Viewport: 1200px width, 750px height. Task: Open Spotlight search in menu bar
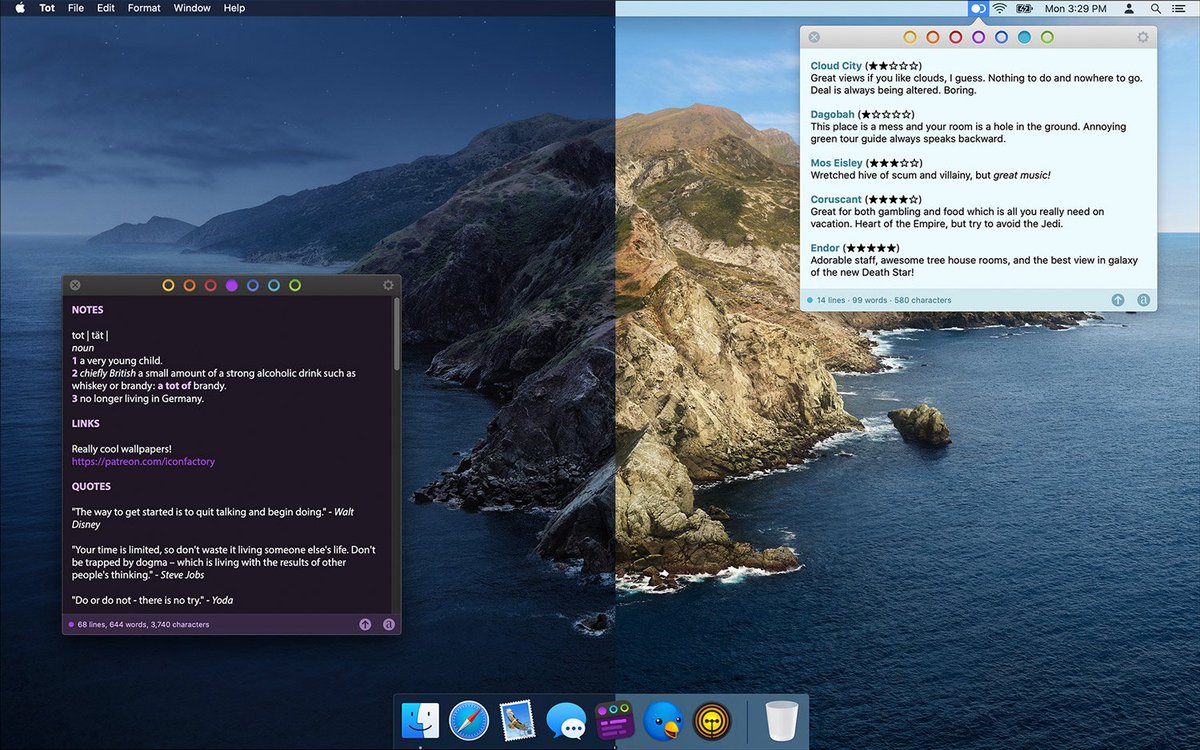tap(1156, 8)
